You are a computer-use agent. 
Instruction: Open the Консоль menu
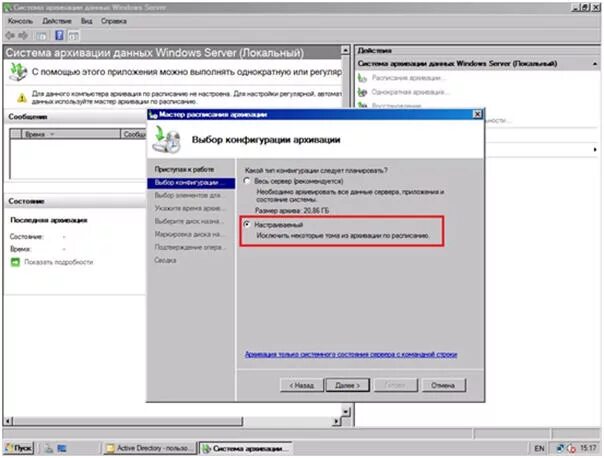(20, 21)
